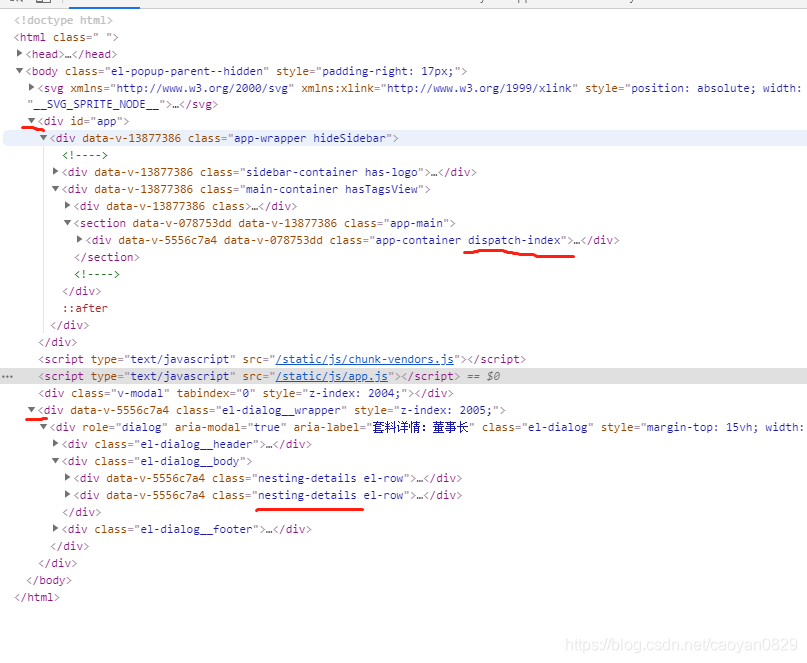807x663 pixels.
Task: Expand the dispatch-index app-container div
Action: [78, 240]
